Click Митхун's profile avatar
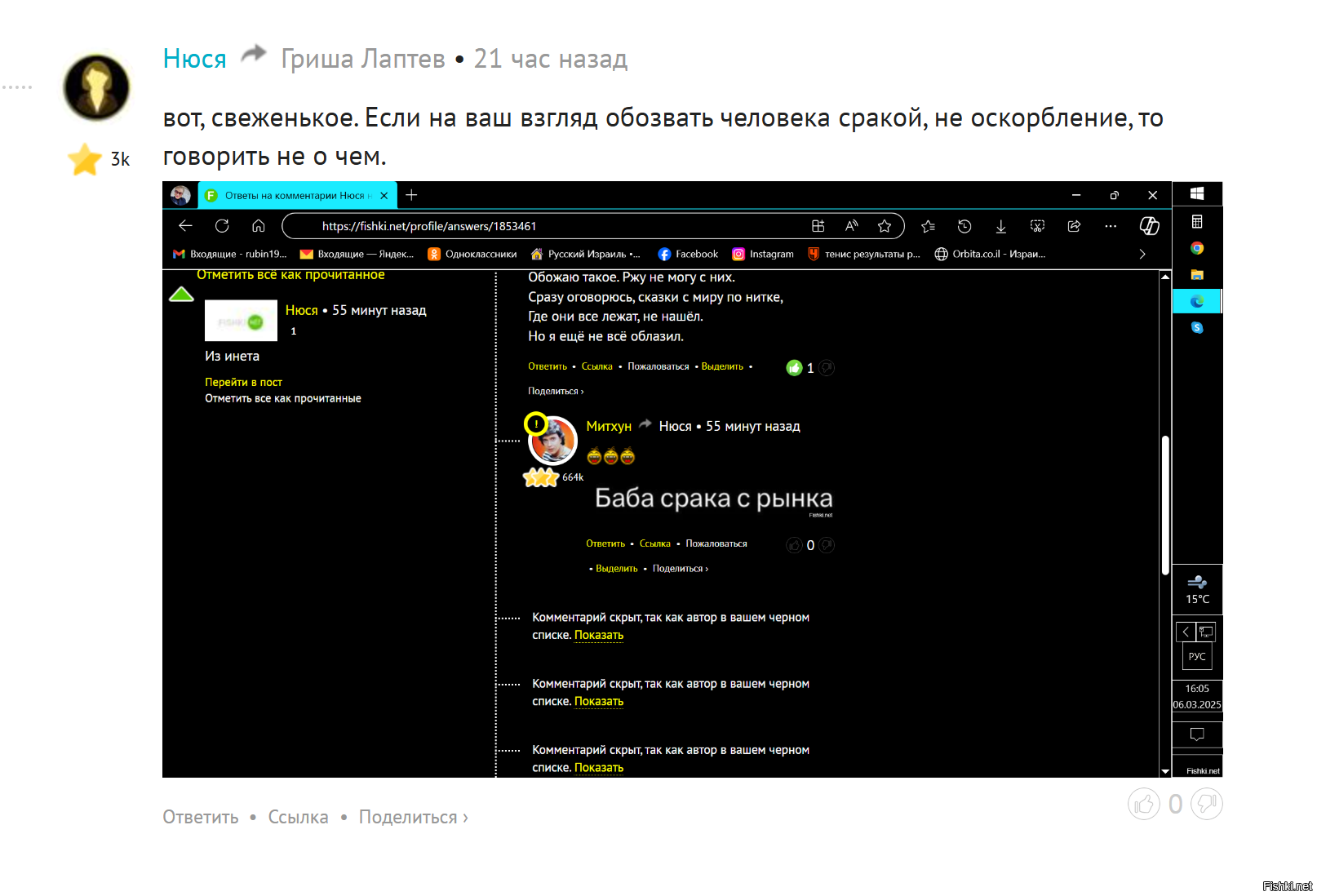This screenshot has height=896, width=1317. coord(552,441)
